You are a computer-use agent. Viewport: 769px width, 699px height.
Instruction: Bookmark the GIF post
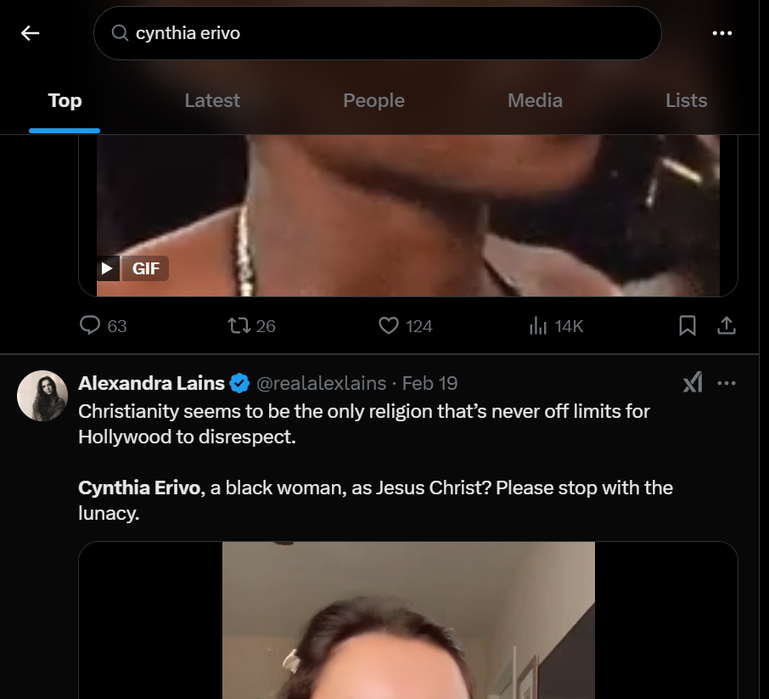[687, 325]
